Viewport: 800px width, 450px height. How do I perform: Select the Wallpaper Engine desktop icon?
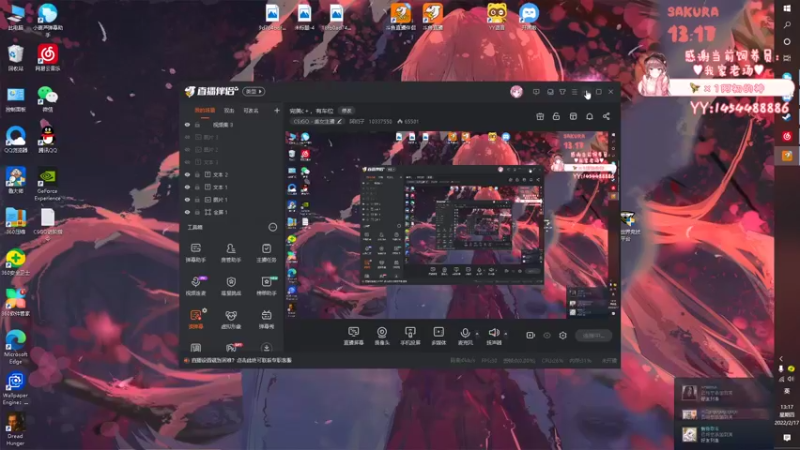16,388
